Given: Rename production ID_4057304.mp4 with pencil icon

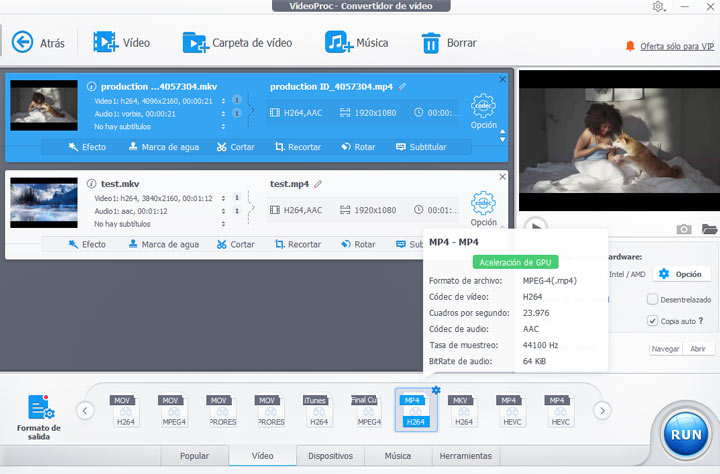Looking at the screenshot, I should pyautogui.click(x=402, y=86).
